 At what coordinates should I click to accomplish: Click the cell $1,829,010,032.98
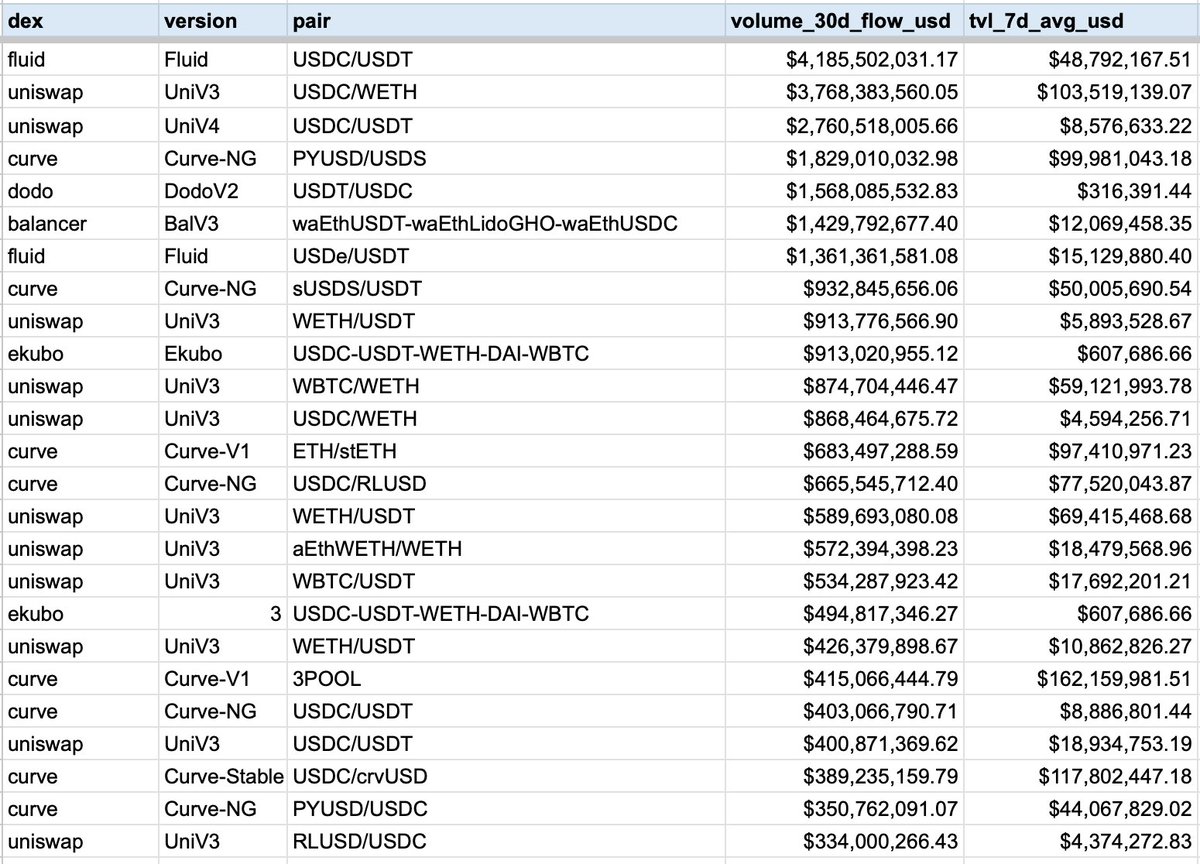click(x=846, y=158)
